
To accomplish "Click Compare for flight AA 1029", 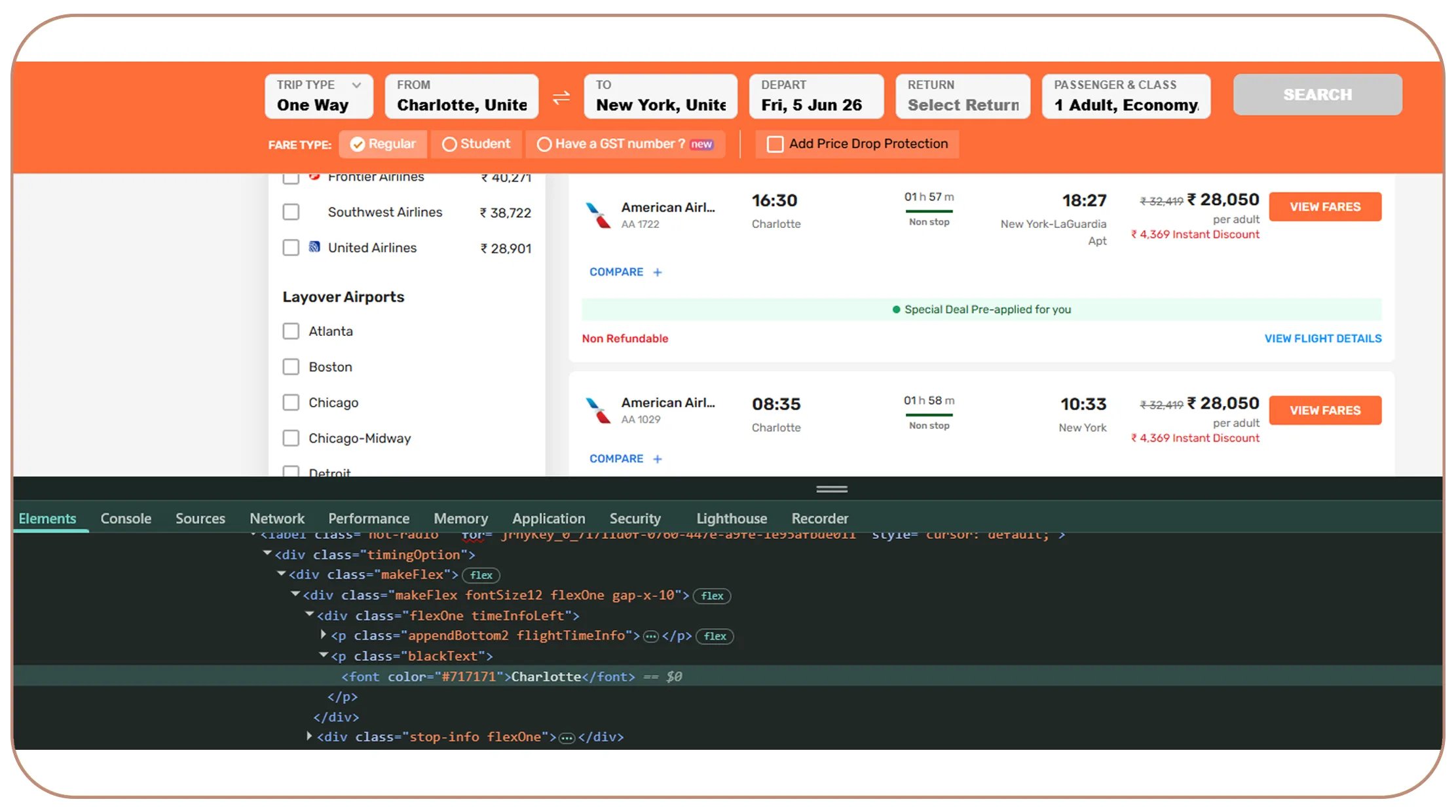I will tap(616, 459).
